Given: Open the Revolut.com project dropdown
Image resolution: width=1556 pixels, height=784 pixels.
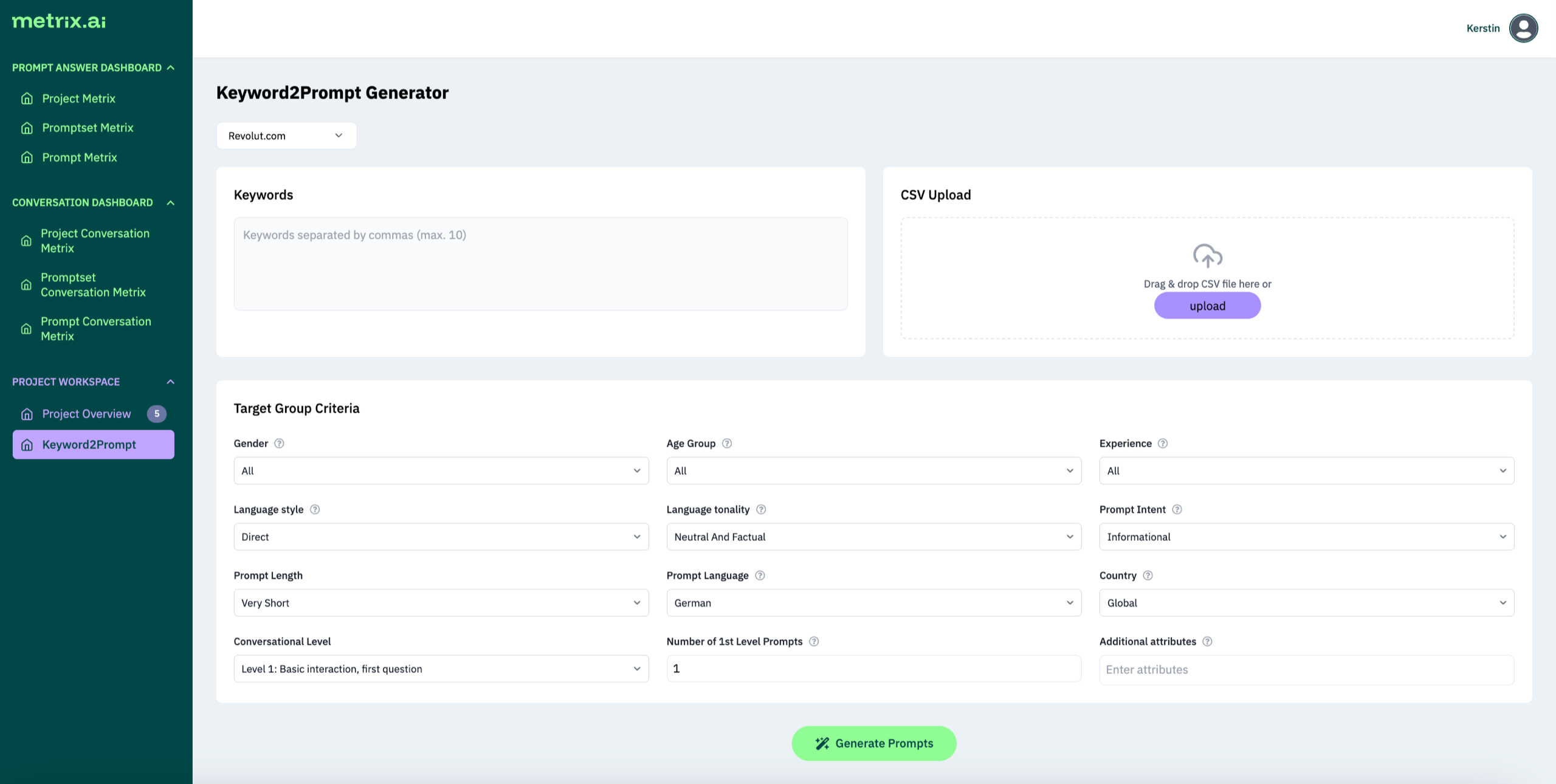Looking at the screenshot, I should [x=286, y=136].
